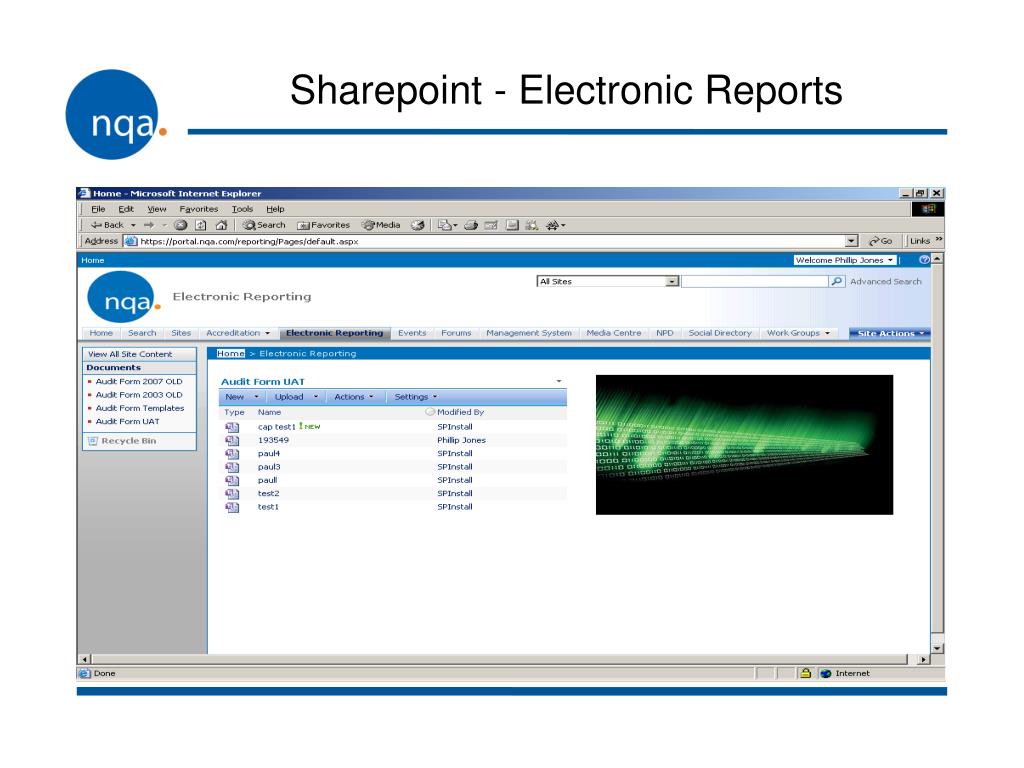Click the Go button beside the address bar
This screenshot has height=768, width=1024.
point(880,241)
